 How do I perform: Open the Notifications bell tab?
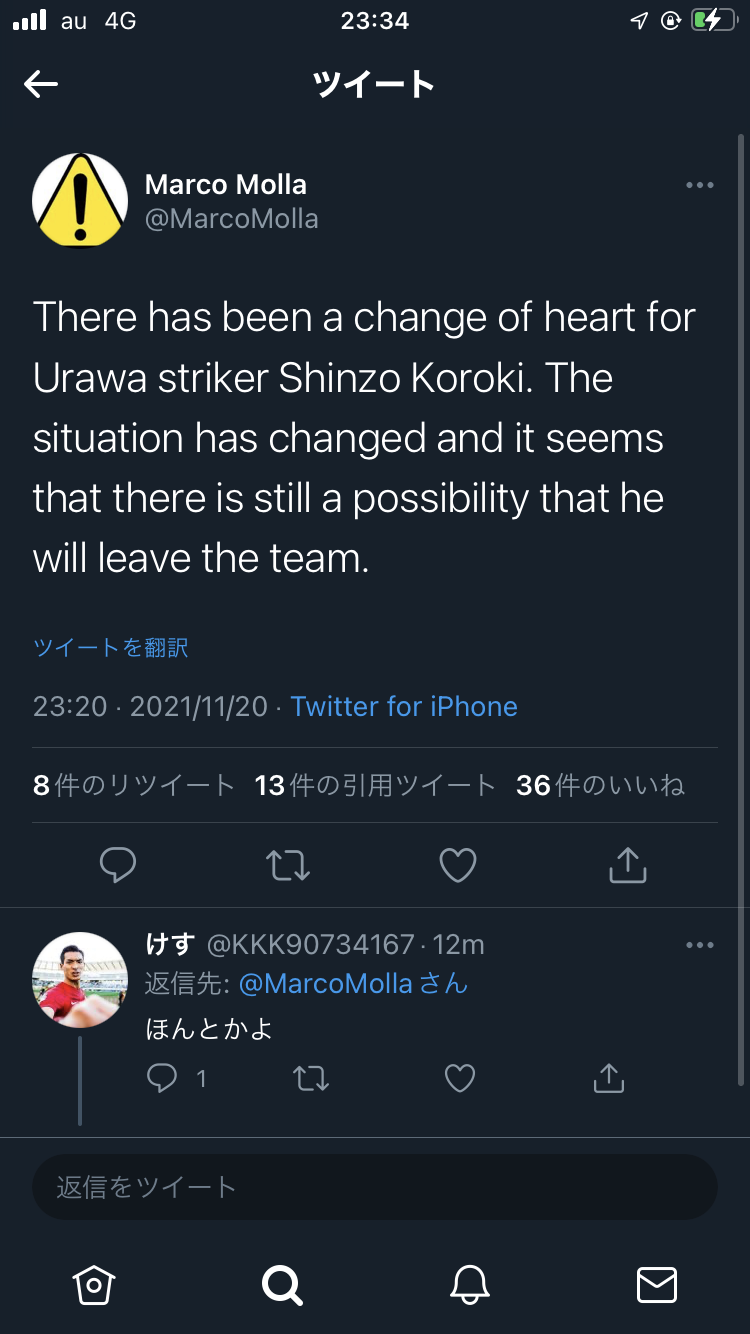pyautogui.click(x=470, y=1284)
